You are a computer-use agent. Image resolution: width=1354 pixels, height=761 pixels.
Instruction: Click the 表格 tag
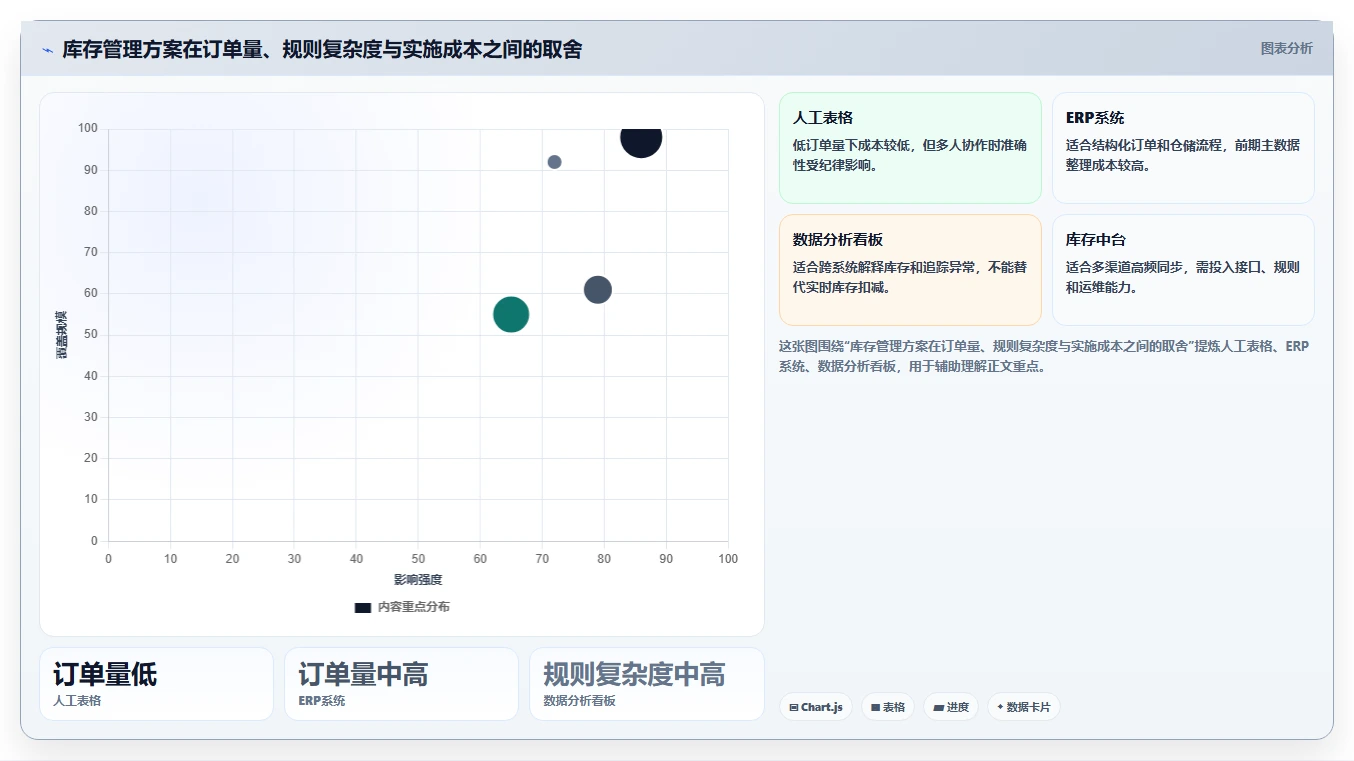point(887,707)
